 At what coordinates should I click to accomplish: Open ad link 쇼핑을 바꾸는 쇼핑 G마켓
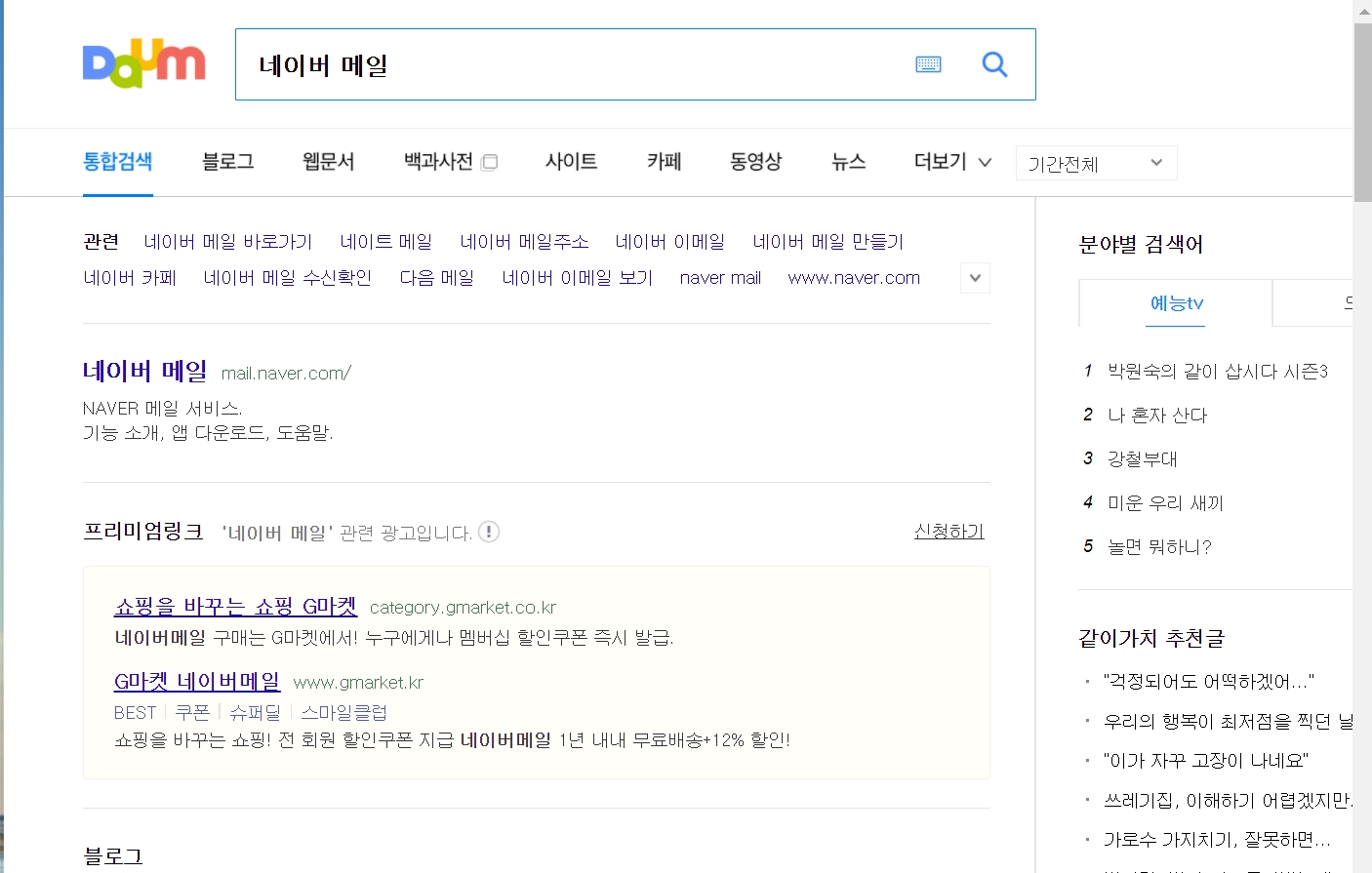[x=236, y=606]
